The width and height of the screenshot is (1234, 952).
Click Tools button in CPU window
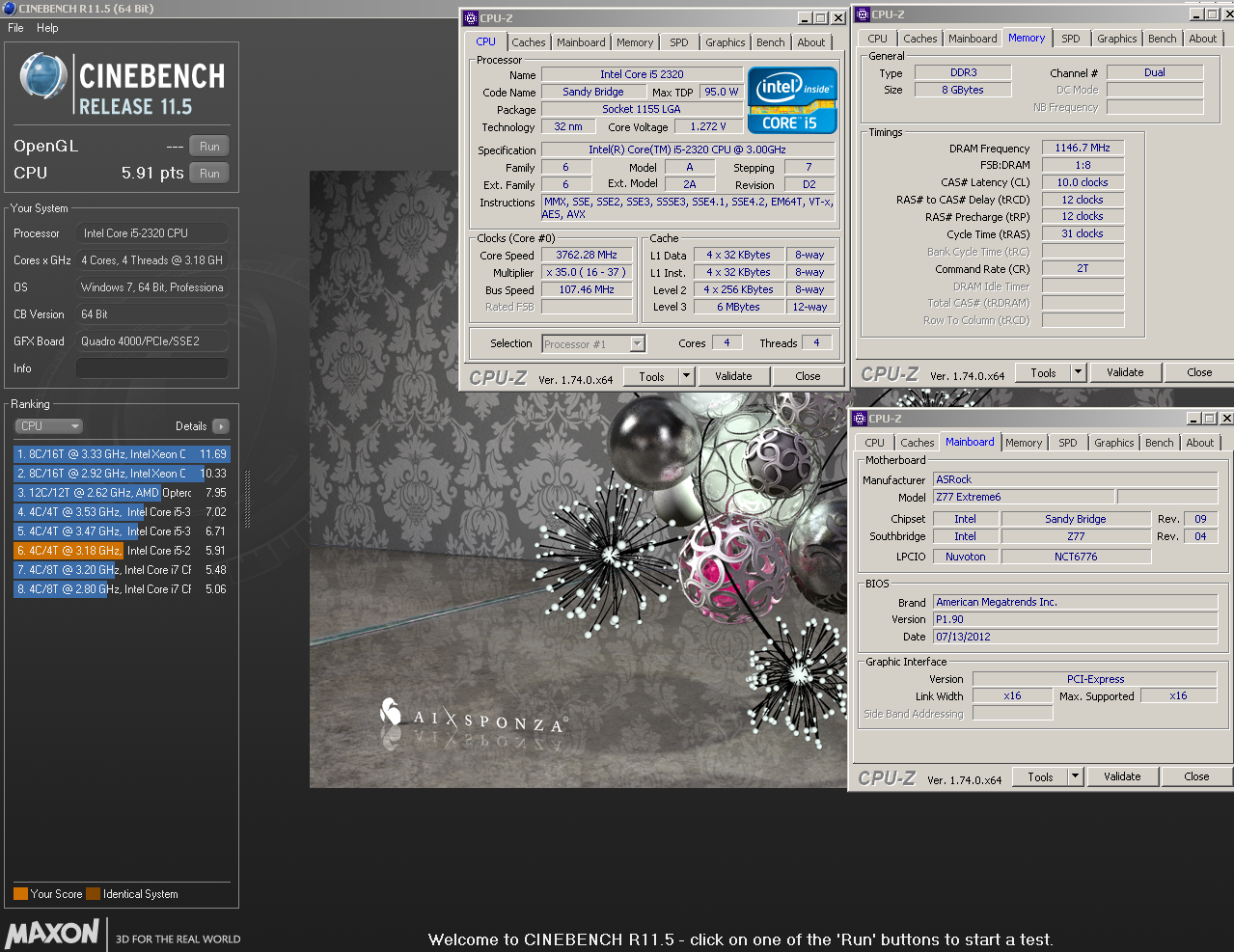click(x=651, y=377)
